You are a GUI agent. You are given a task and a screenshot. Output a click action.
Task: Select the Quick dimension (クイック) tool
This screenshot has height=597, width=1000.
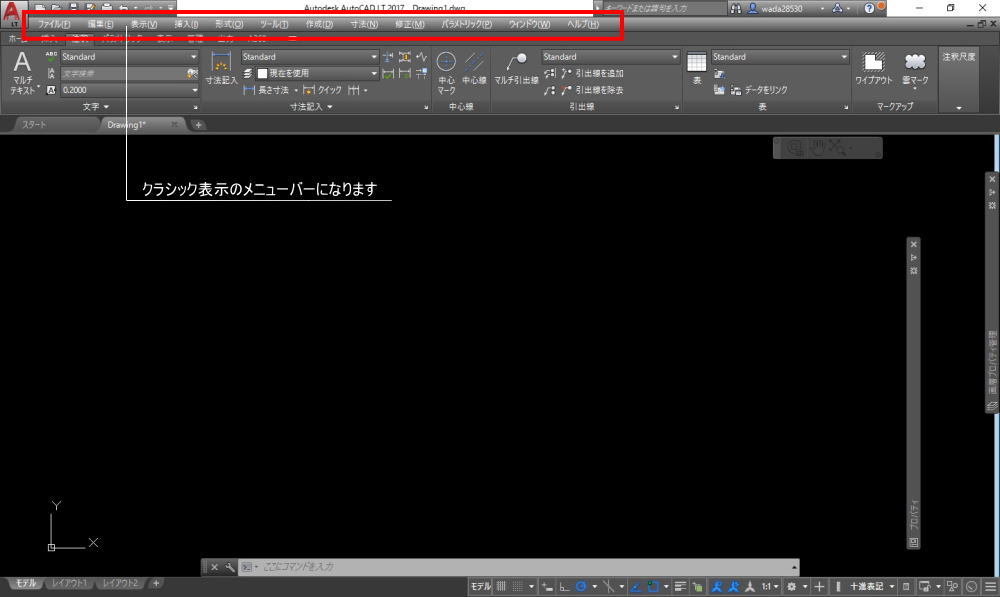tap(323, 91)
